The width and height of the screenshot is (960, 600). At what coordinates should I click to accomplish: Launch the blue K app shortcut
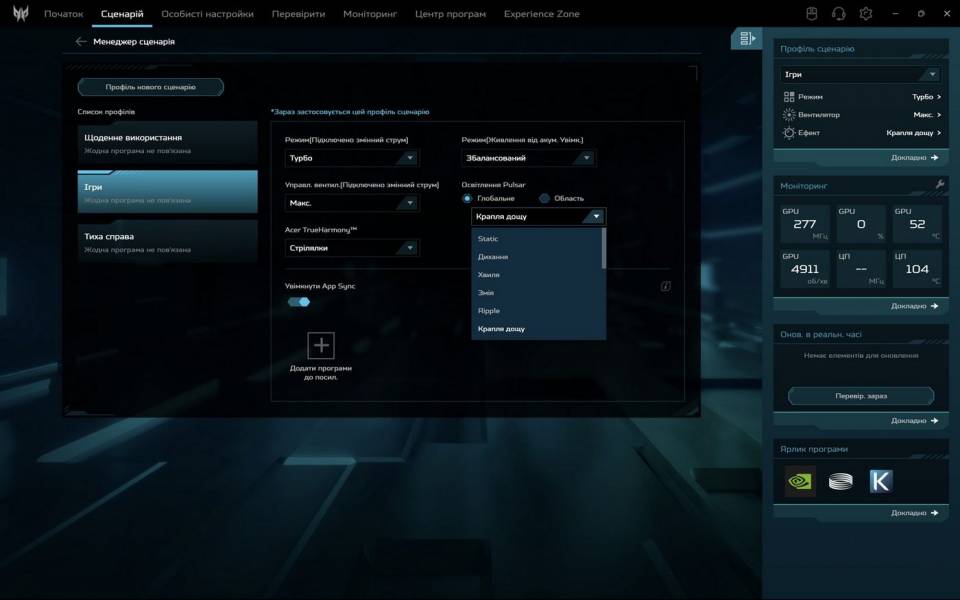pos(880,481)
